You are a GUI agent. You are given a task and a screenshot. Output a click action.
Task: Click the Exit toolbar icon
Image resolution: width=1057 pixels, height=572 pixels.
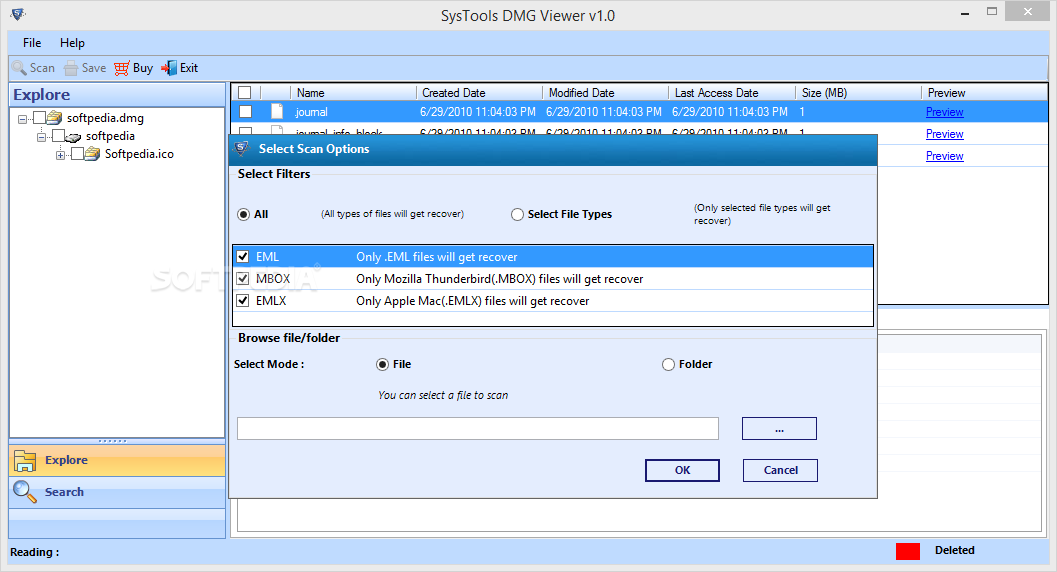[169, 68]
